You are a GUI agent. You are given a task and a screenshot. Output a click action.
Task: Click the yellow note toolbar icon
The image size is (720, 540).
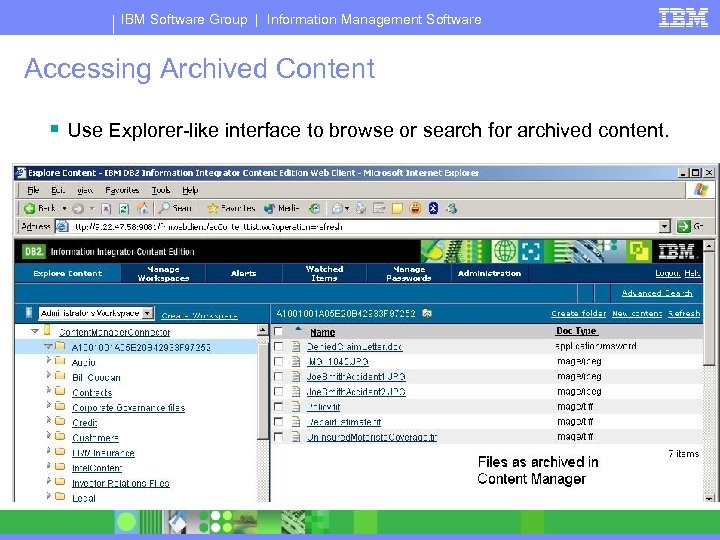(397, 209)
